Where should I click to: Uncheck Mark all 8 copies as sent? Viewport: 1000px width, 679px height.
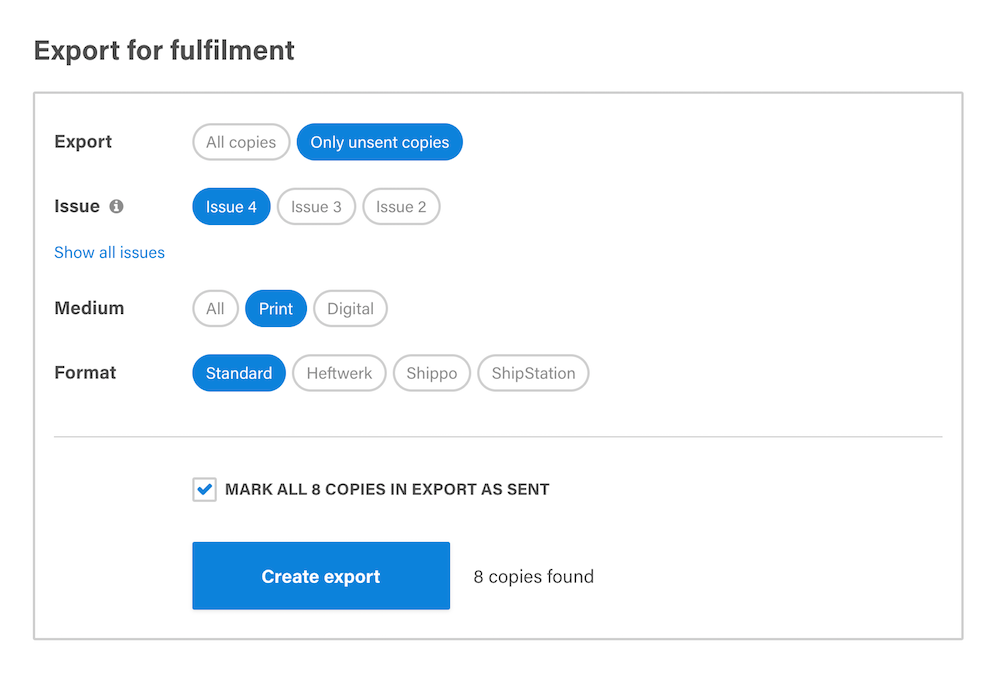(x=205, y=490)
